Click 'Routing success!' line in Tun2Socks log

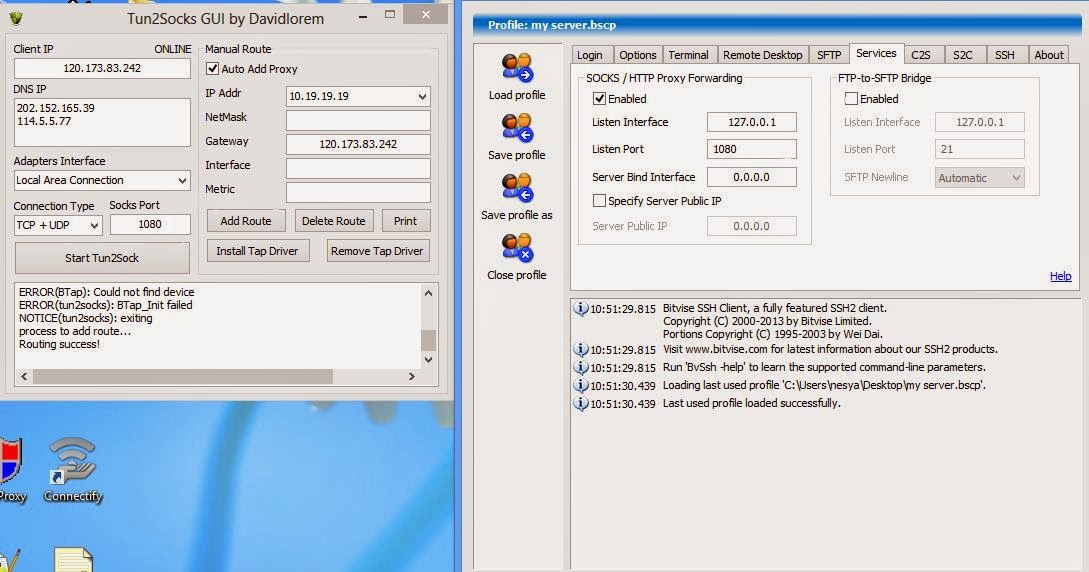click(x=59, y=344)
